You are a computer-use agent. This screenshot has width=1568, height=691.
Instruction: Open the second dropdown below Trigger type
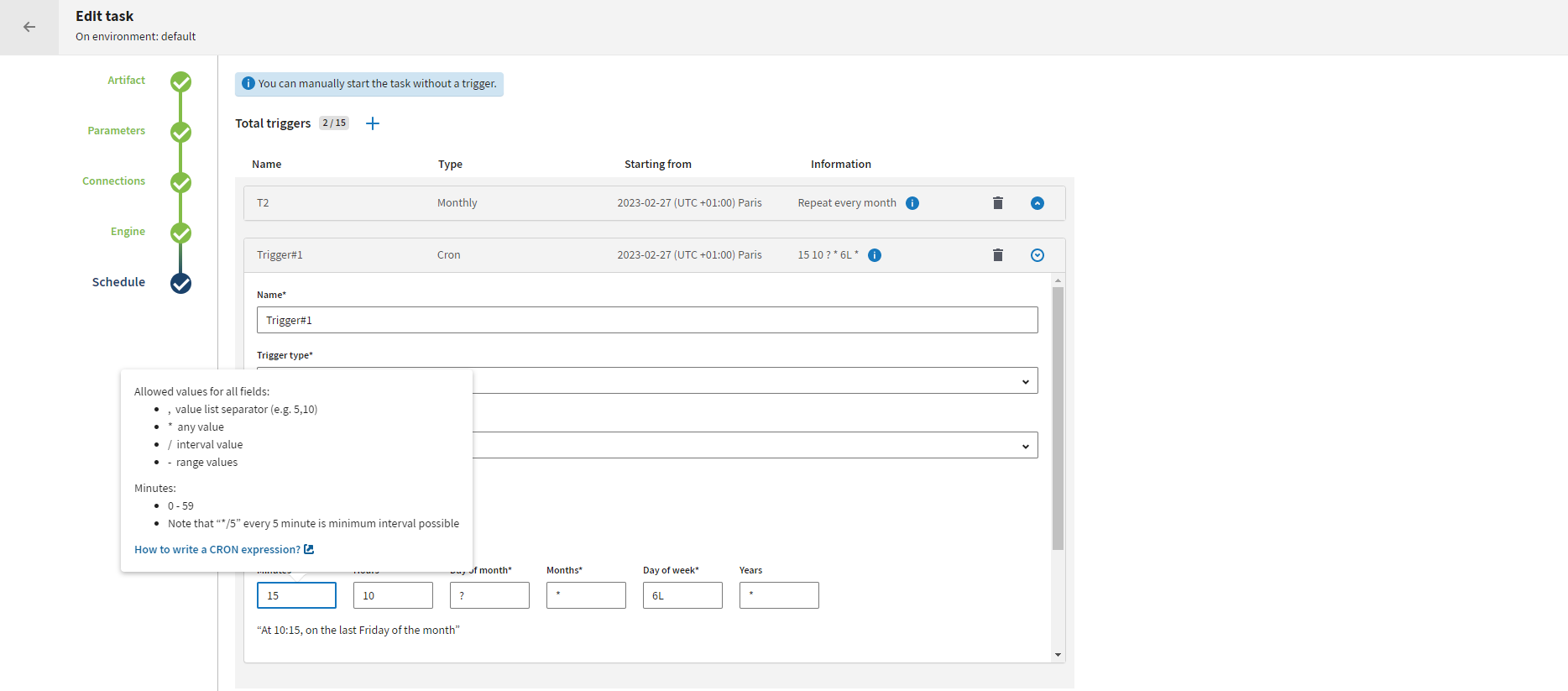coord(755,446)
